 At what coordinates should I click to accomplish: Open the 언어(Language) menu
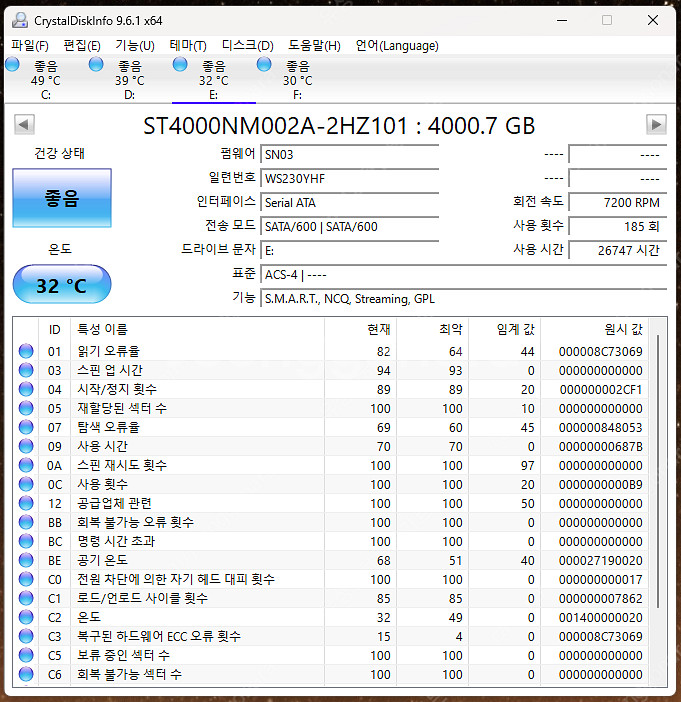click(397, 45)
